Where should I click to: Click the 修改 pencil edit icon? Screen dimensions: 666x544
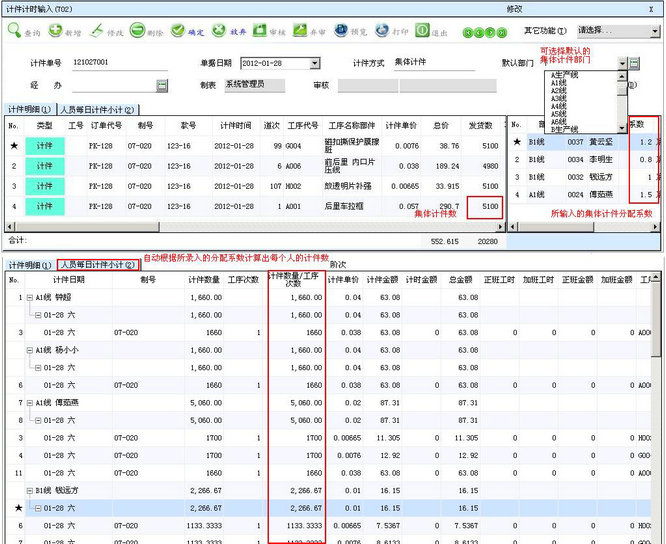(96, 30)
